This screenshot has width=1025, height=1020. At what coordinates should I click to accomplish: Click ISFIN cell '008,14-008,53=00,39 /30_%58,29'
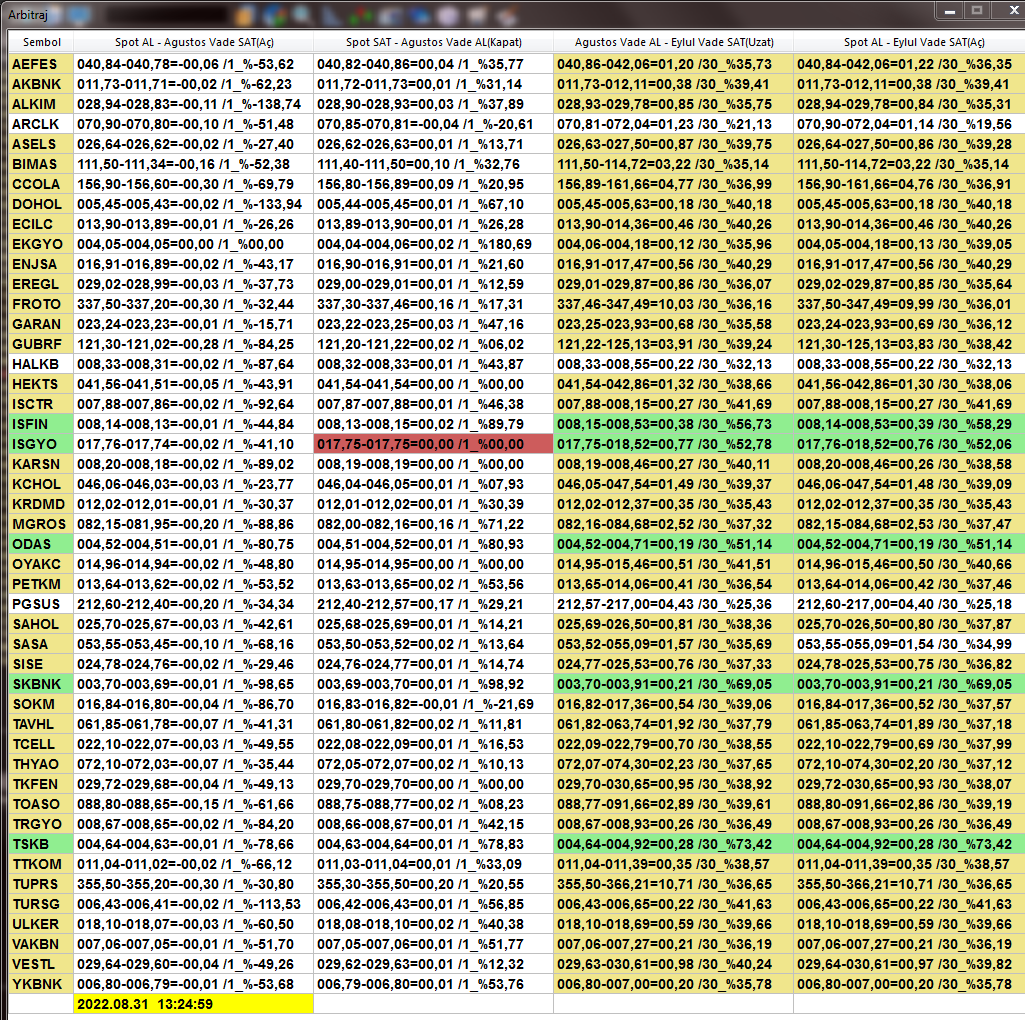point(909,424)
